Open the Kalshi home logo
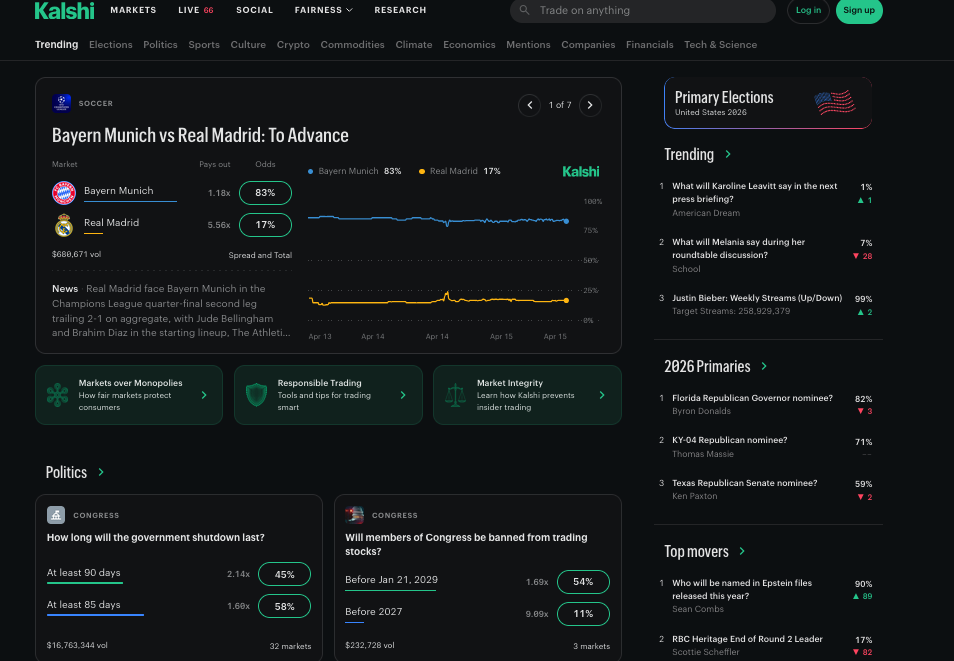The height and width of the screenshot is (661, 954). [x=64, y=10]
